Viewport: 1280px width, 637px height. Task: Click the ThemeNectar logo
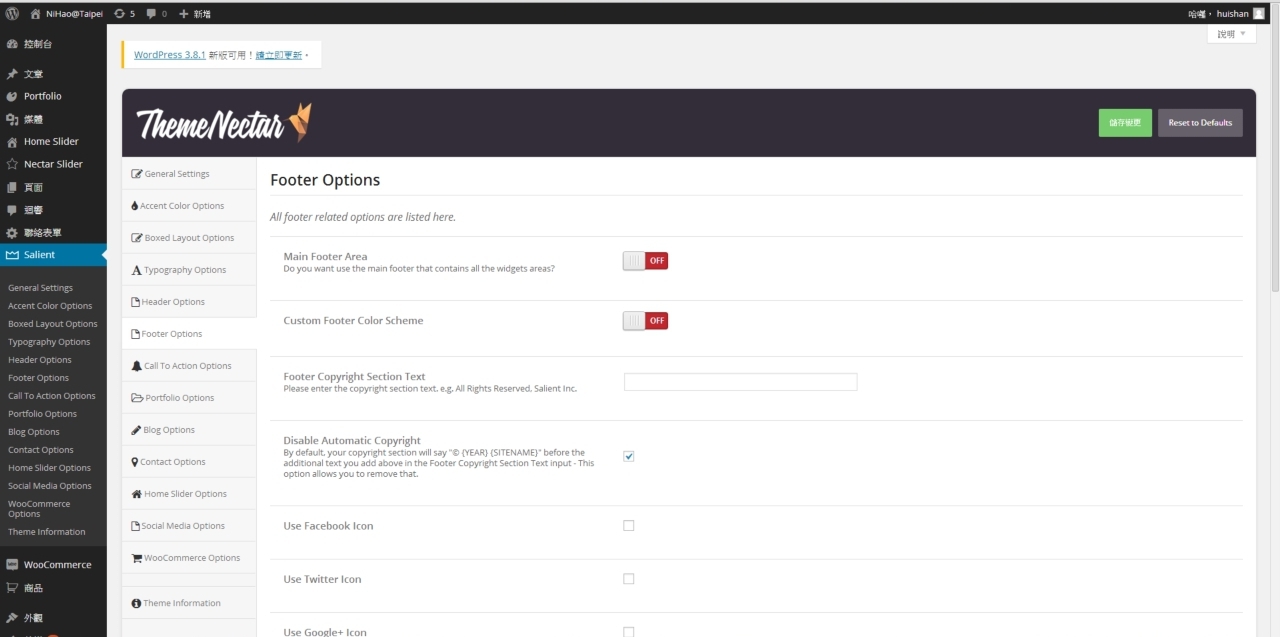click(x=224, y=123)
